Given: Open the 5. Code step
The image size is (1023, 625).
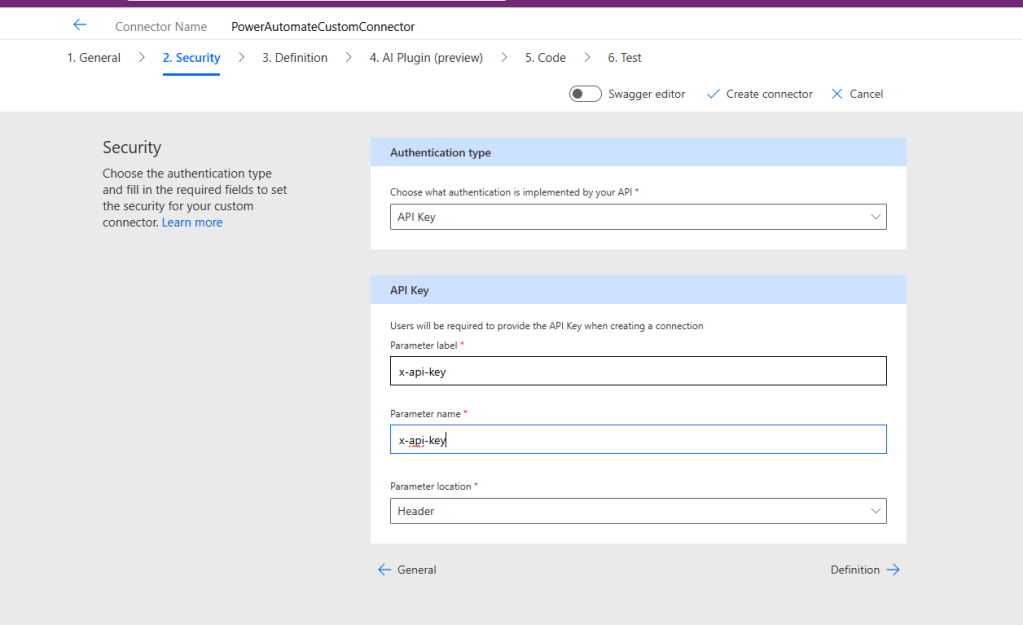Looking at the screenshot, I should tap(545, 57).
